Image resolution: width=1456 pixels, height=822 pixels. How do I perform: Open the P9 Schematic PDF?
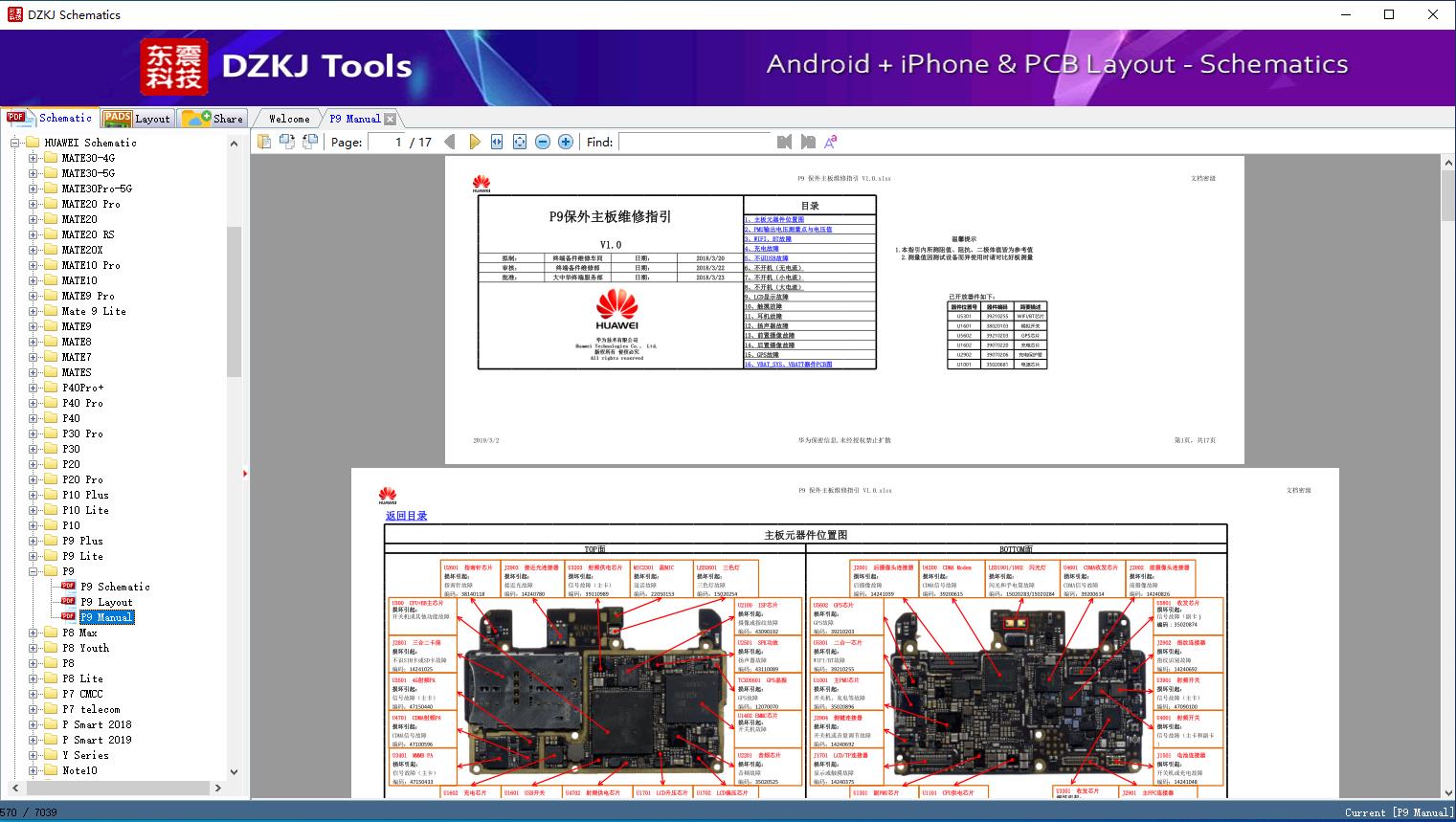115,587
